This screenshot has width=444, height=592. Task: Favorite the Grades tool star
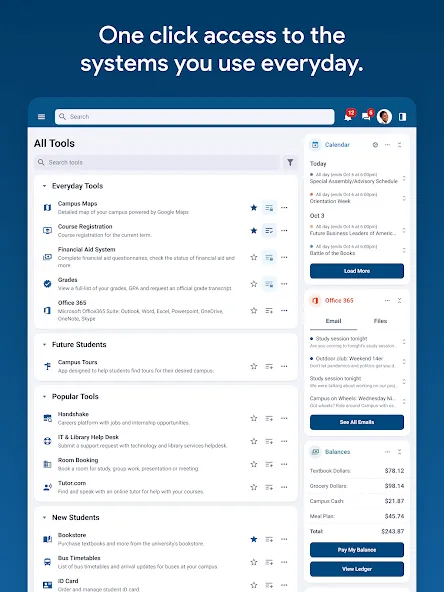254,284
